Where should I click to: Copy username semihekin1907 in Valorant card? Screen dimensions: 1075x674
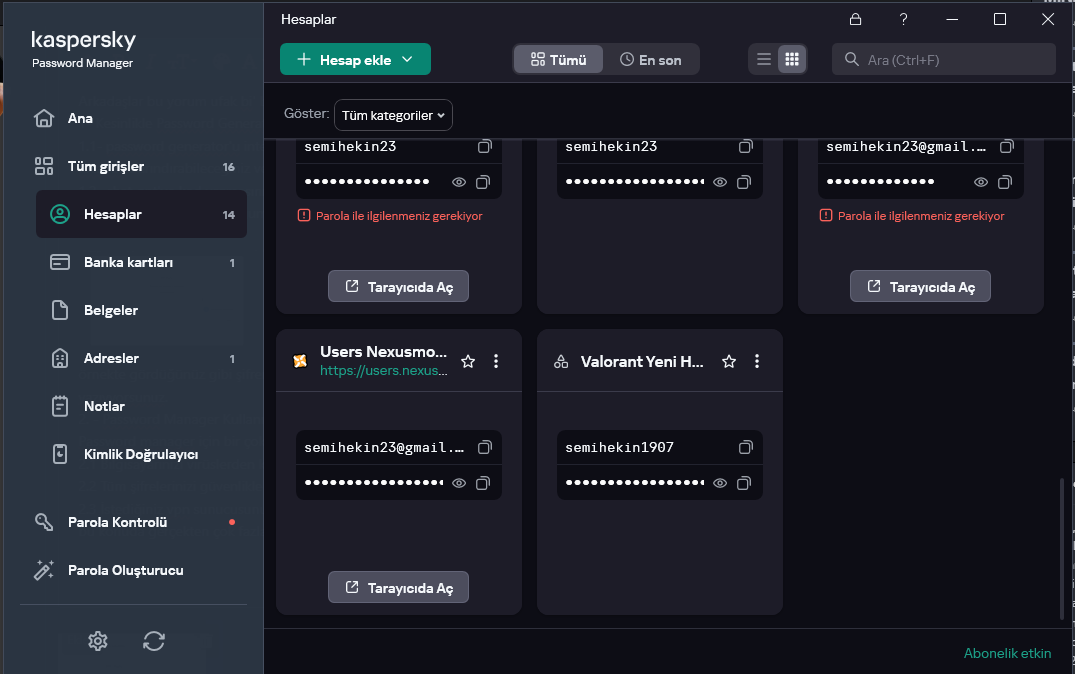pos(745,448)
